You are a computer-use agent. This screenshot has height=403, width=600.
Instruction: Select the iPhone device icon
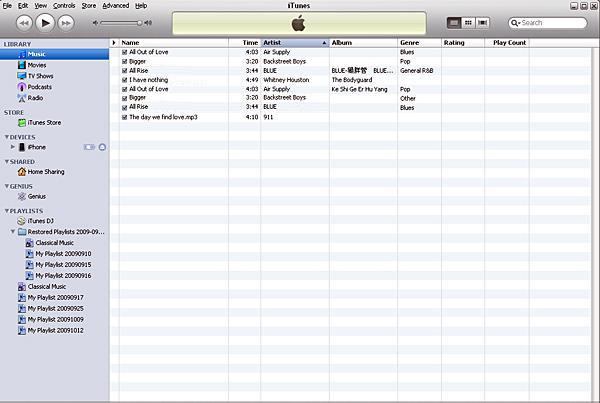click(x=22, y=147)
